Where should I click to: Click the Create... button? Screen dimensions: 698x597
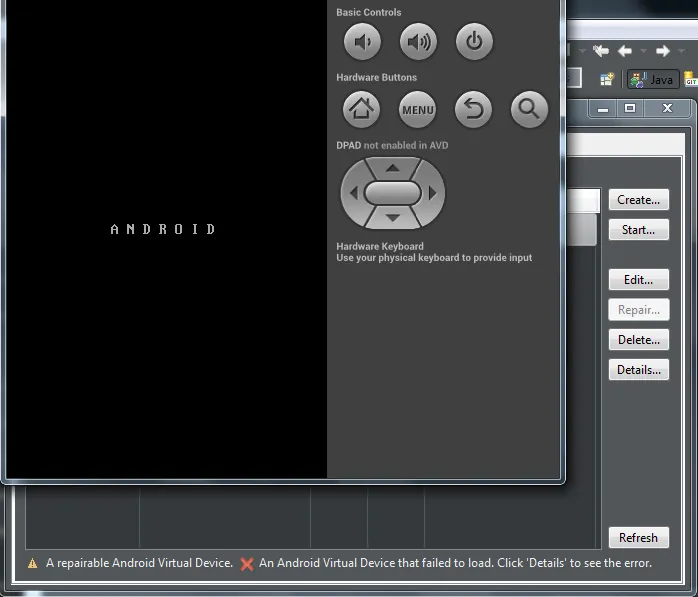[638, 199]
